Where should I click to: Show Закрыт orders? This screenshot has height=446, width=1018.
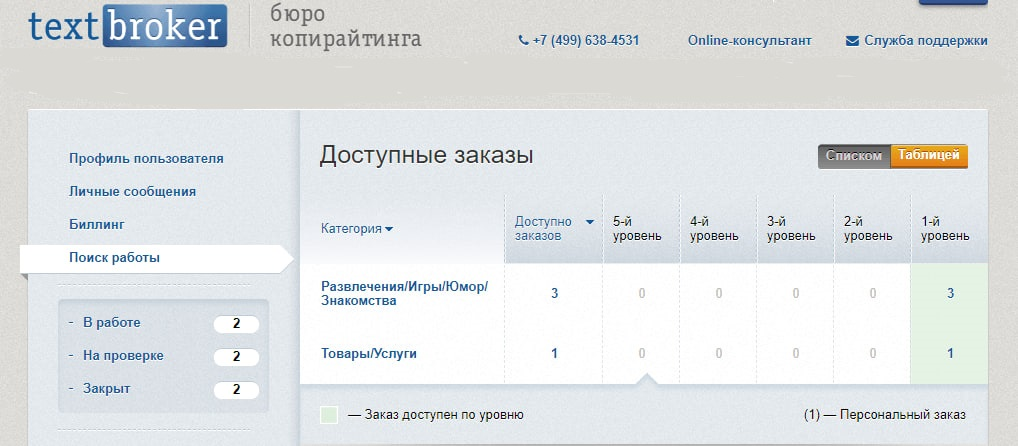(106, 388)
